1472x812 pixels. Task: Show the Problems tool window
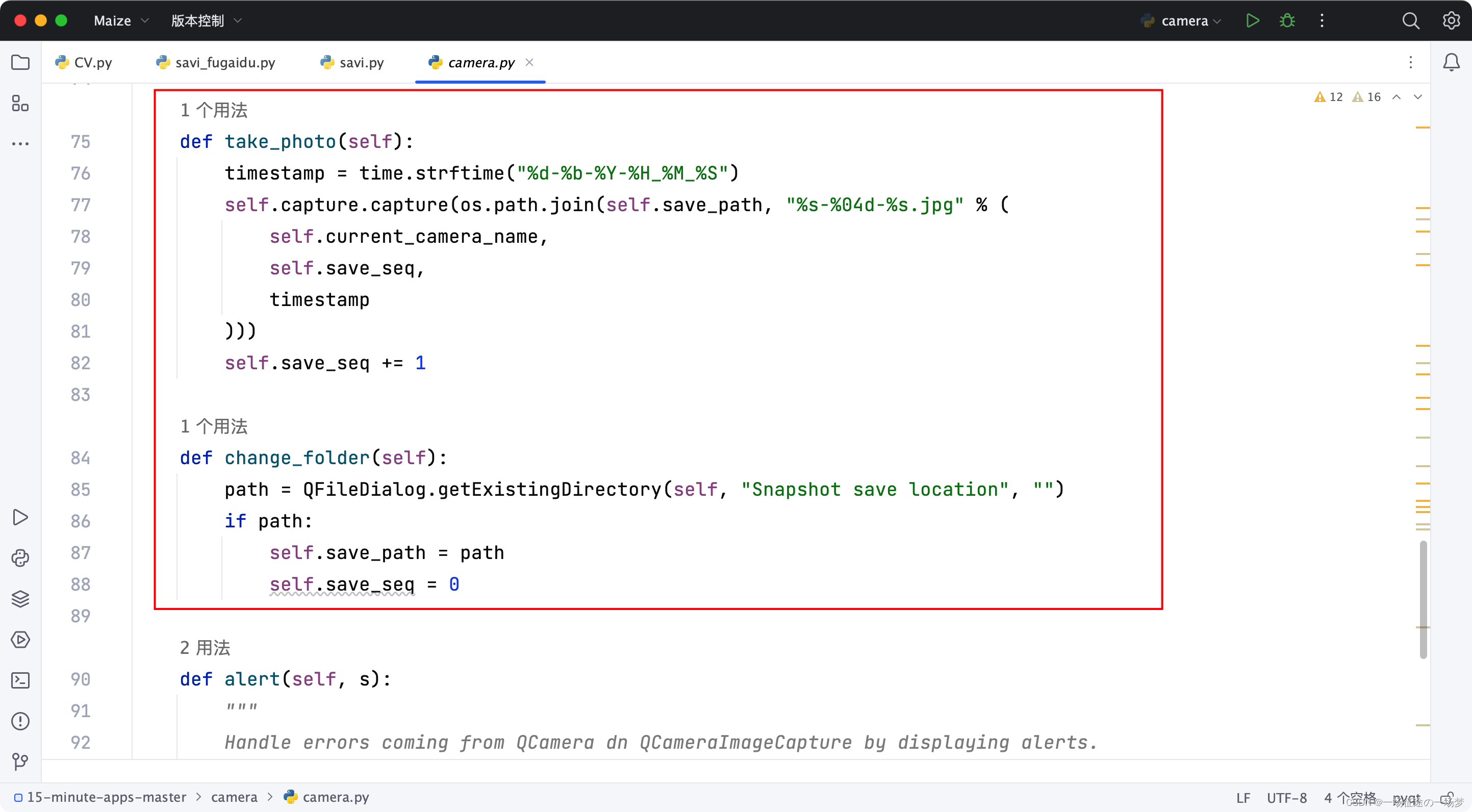point(20,721)
